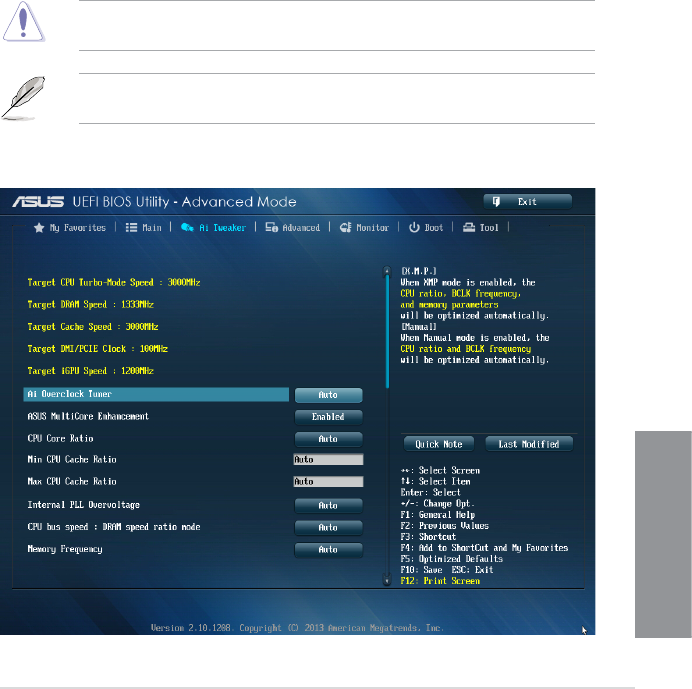692x689 pixels.
Task: Select the Memory Frequency label
Action: coord(65,549)
